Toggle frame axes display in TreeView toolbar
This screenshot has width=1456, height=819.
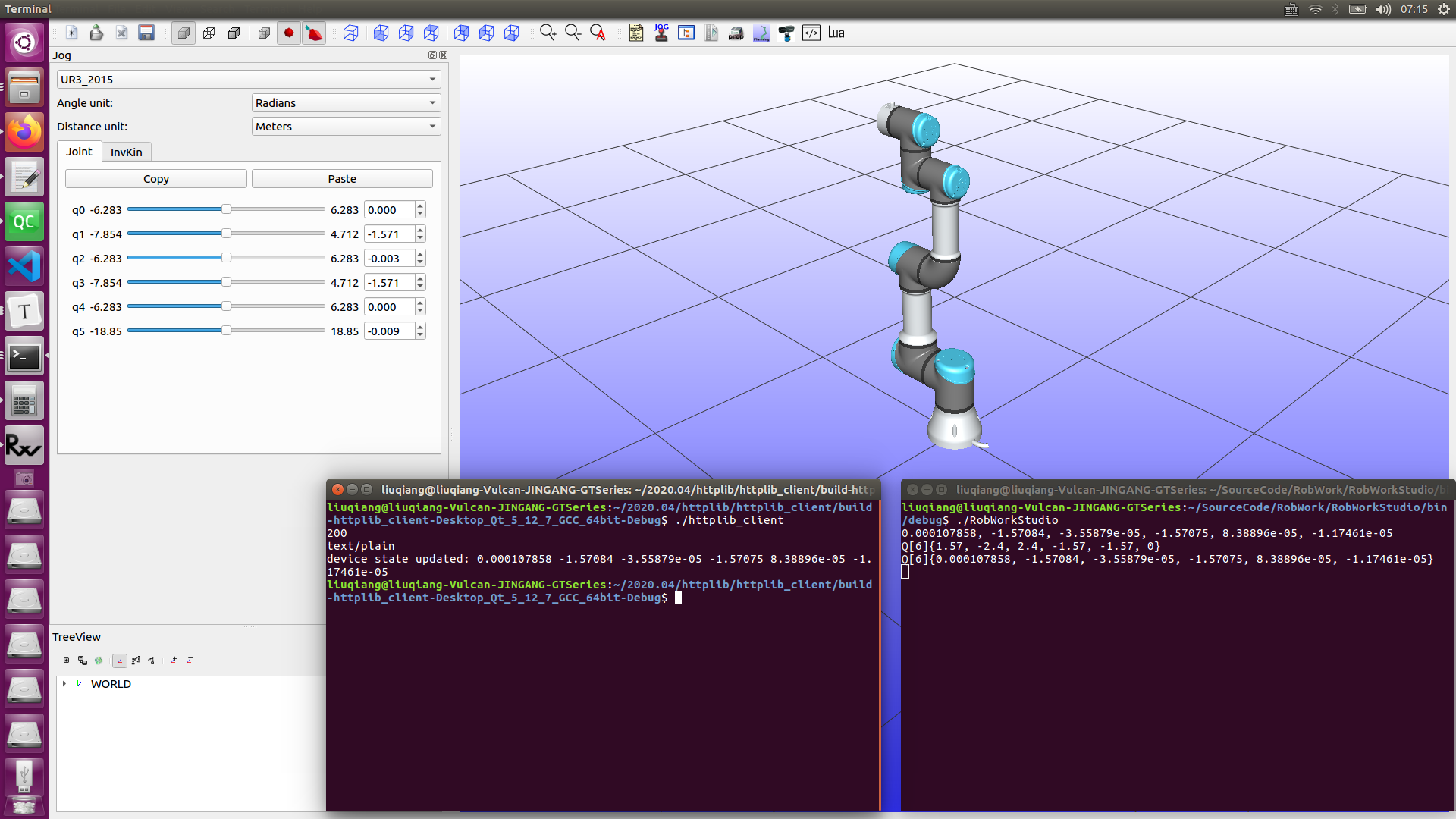click(120, 661)
